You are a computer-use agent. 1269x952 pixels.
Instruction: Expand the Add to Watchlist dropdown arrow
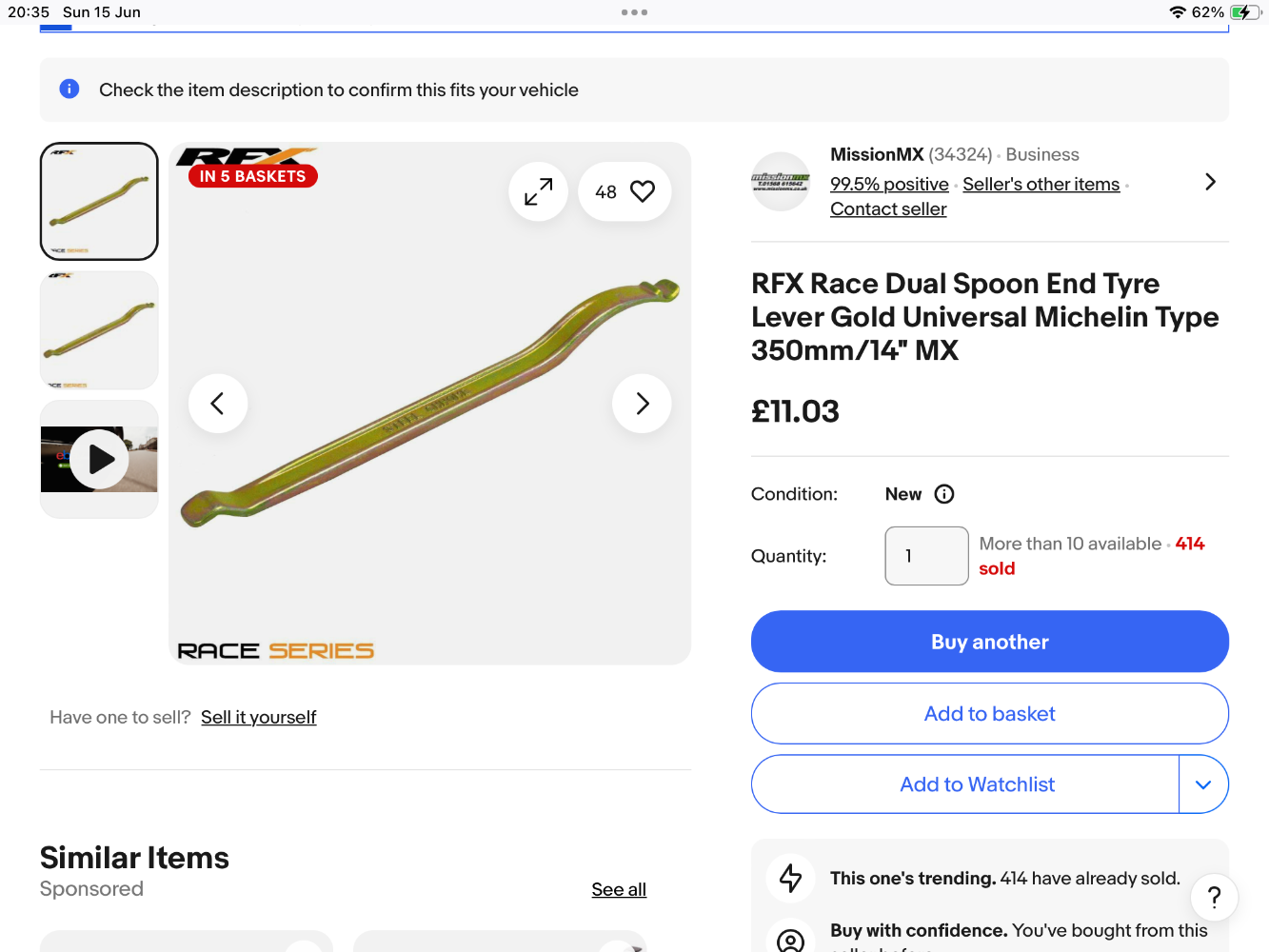[x=1203, y=784]
